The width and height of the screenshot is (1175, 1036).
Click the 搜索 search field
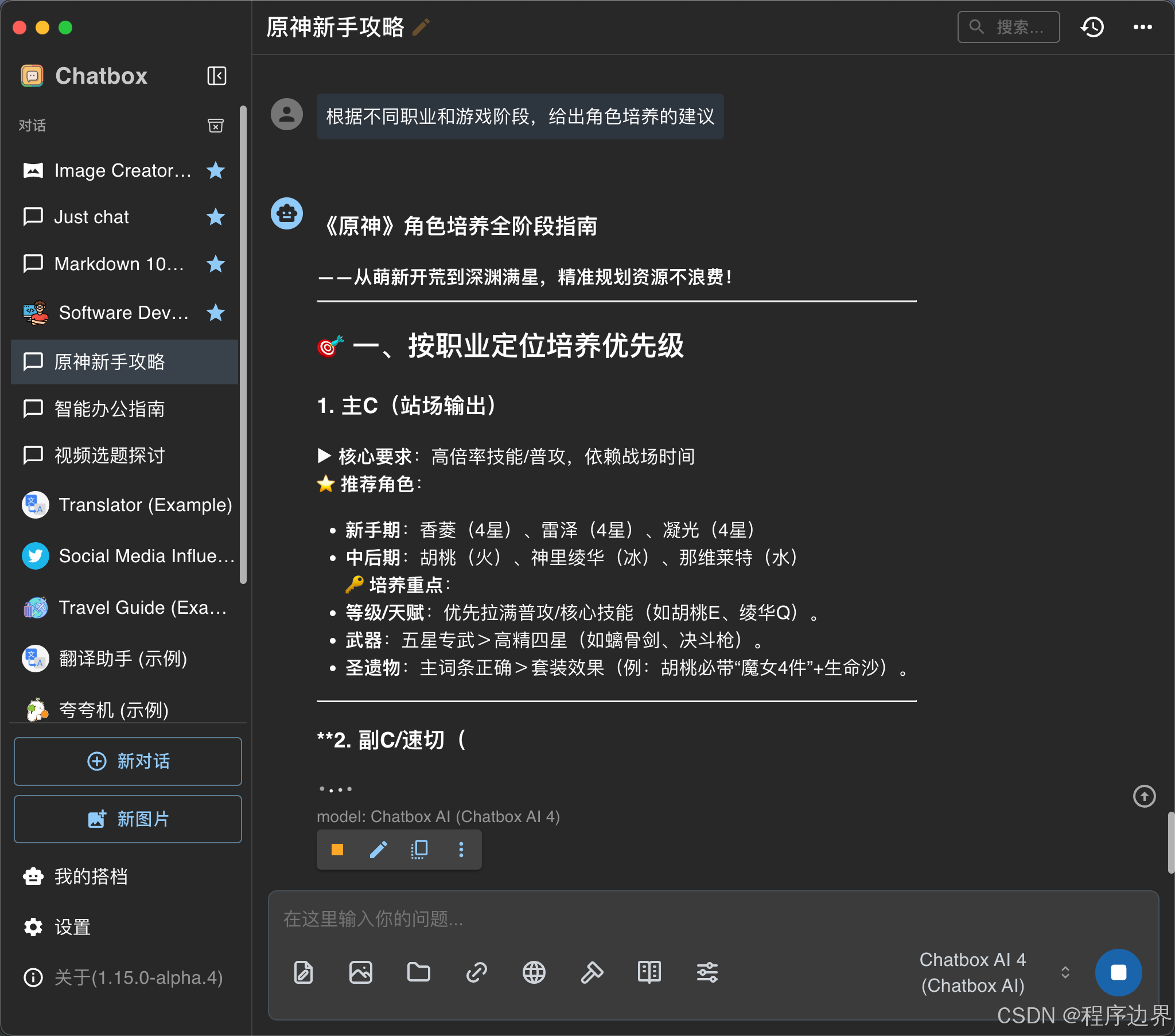click(x=1008, y=27)
